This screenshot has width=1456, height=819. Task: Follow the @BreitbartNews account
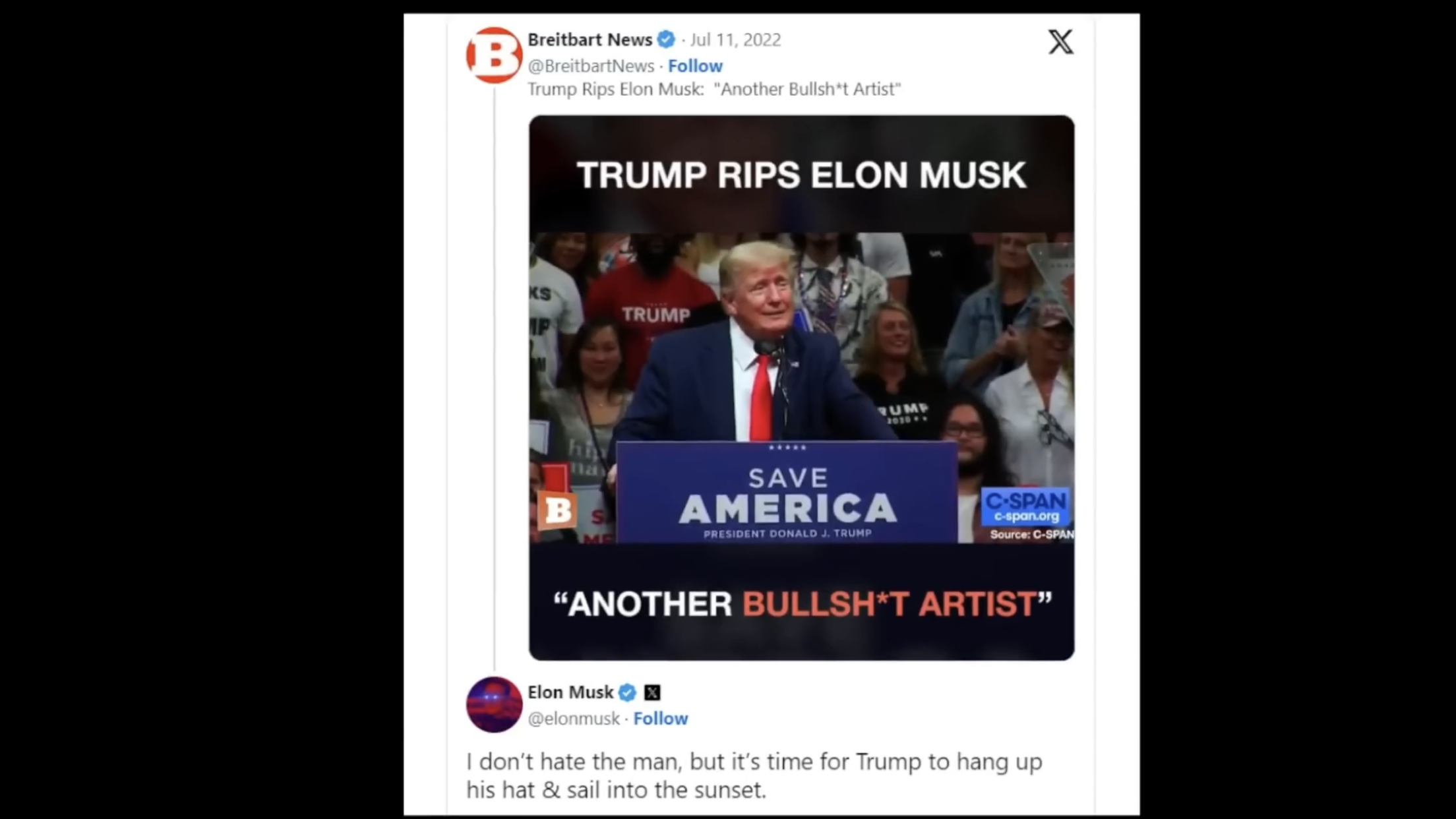(x=695, y=66)
